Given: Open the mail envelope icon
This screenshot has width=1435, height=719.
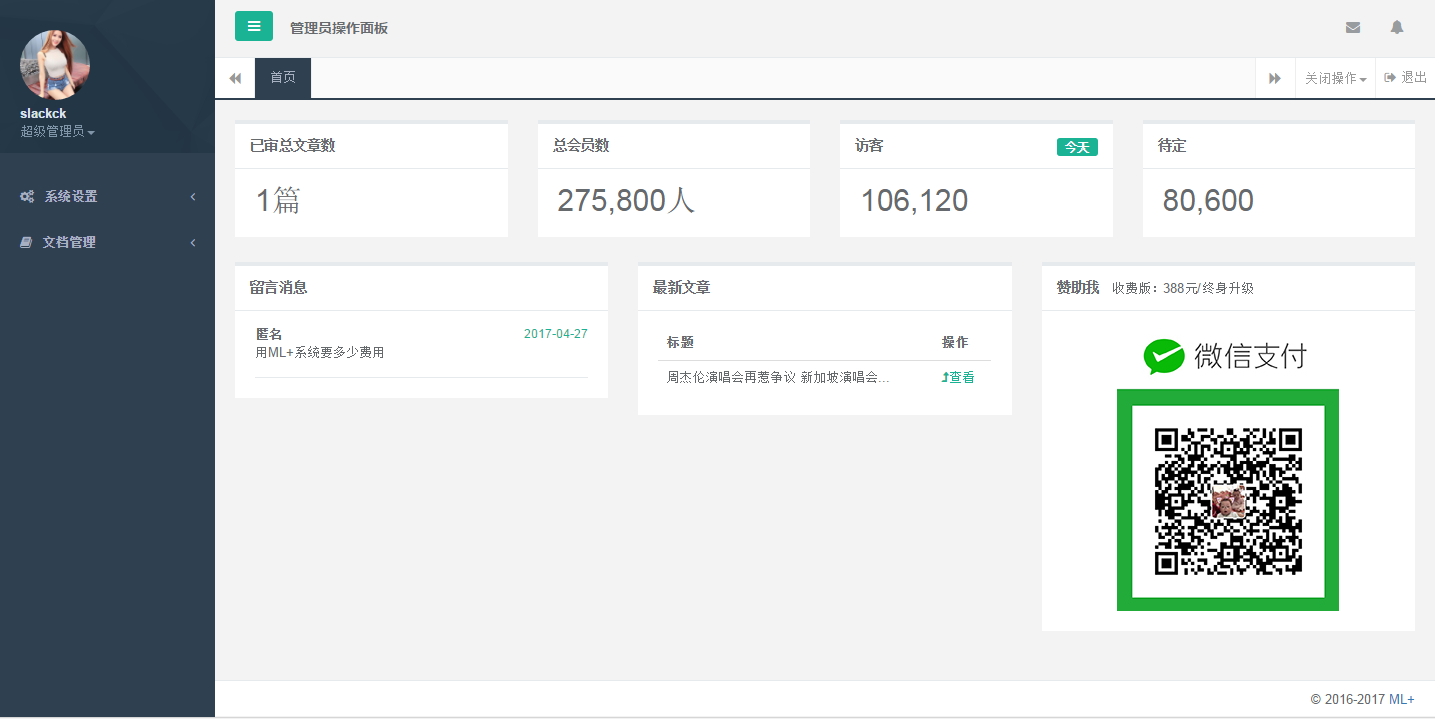Looking at the screenshot, I should 1353,28.
